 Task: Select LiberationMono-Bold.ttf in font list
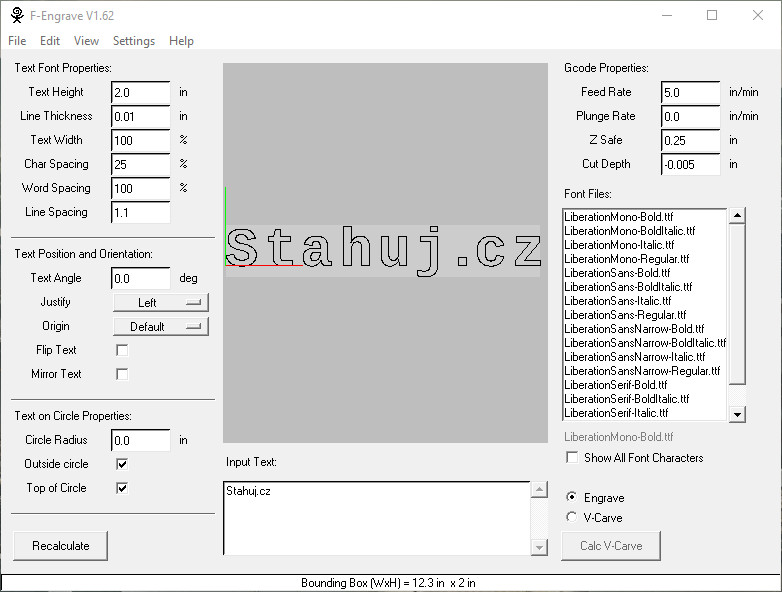click(x=644, y=217)
